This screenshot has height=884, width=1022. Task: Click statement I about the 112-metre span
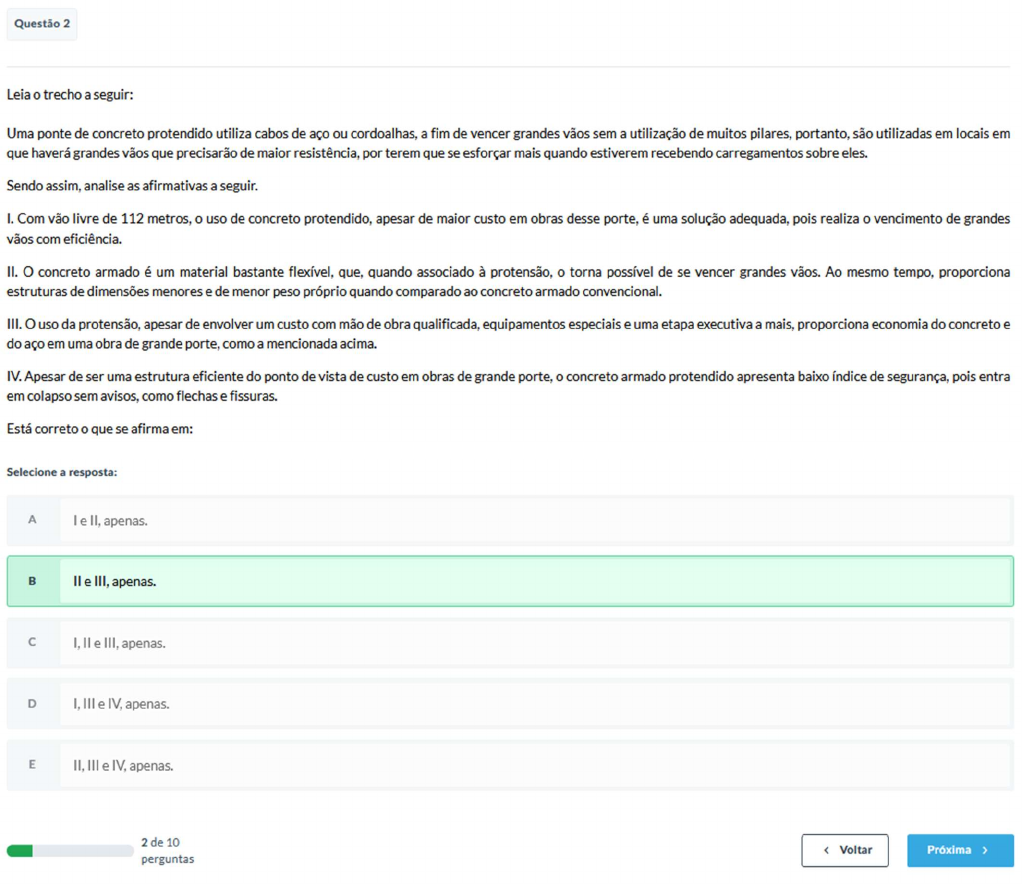click(508, 228)
